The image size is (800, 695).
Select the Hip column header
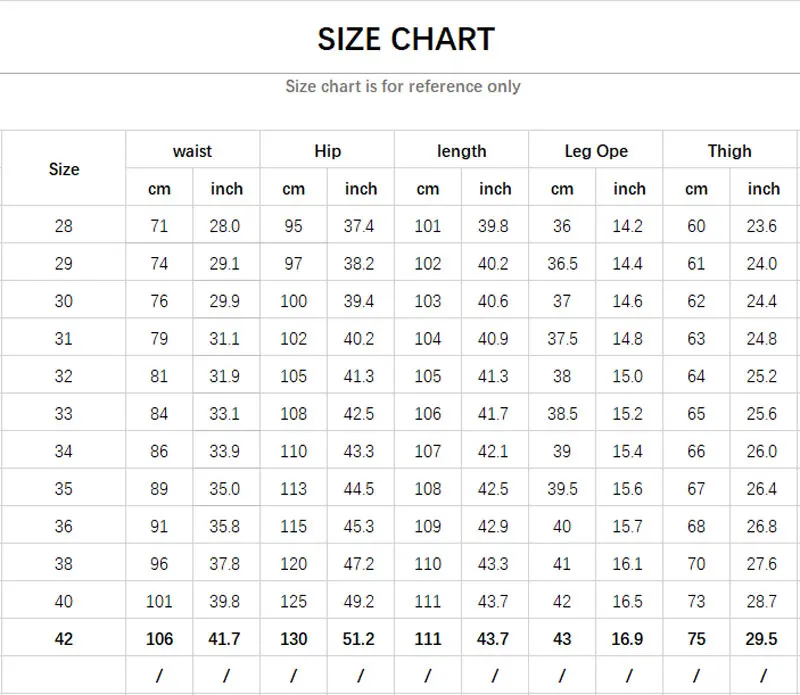(x=327, y=151)
